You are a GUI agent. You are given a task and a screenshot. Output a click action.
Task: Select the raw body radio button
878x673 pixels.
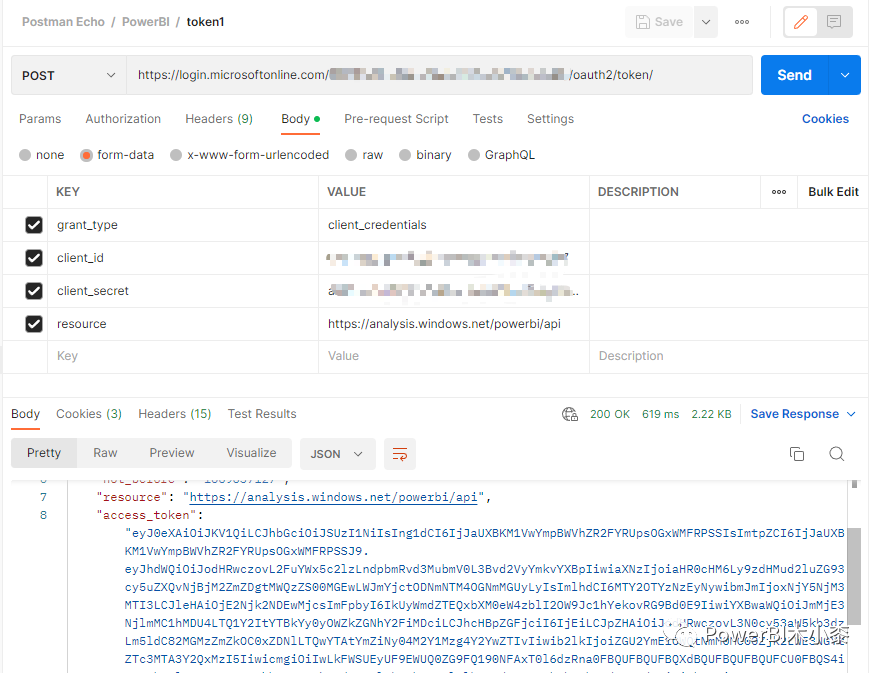[351, 155]
